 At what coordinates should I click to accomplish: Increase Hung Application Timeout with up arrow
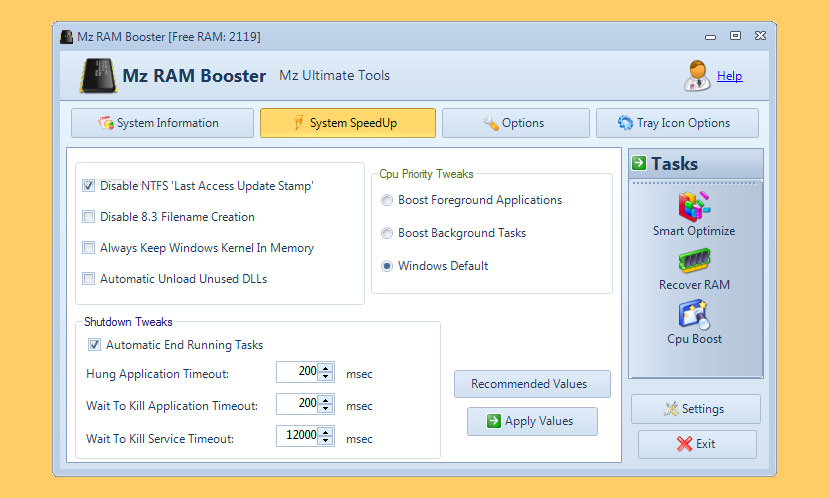click(326, 369)
